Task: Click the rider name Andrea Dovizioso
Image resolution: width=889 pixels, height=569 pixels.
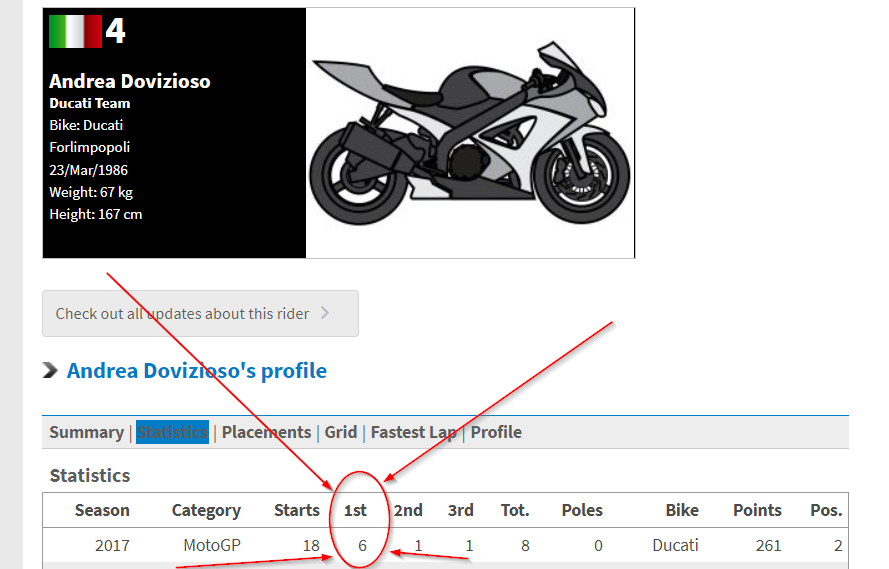Action: pyautogui.click(x=130, y=81)
